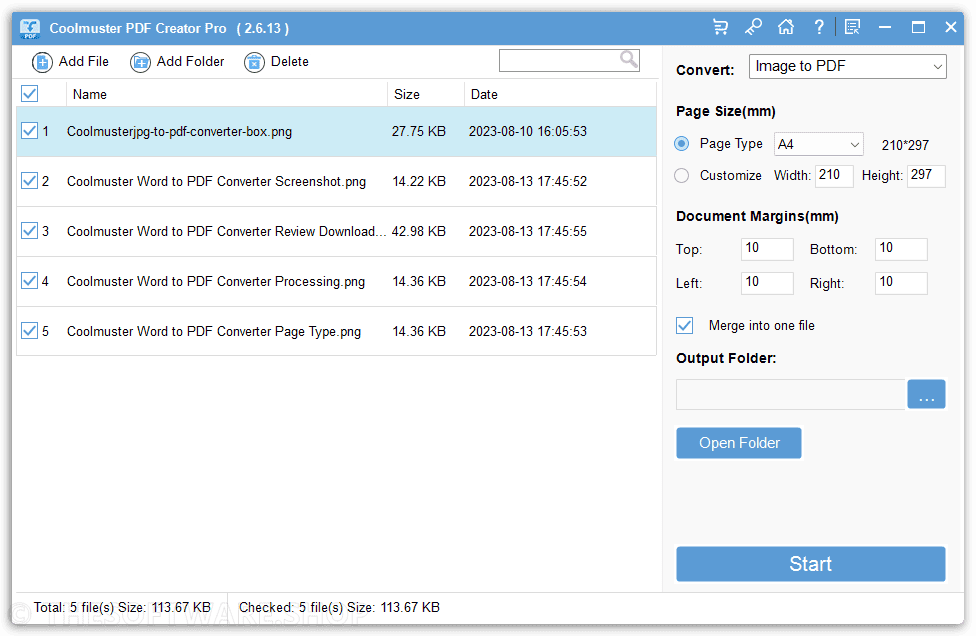
Task: Click the Top margin field
Action: tap(767, 249)
